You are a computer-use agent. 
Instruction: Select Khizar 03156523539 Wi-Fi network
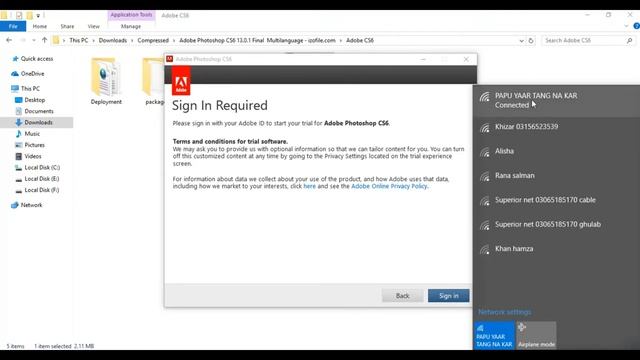[x=556, y=127]
